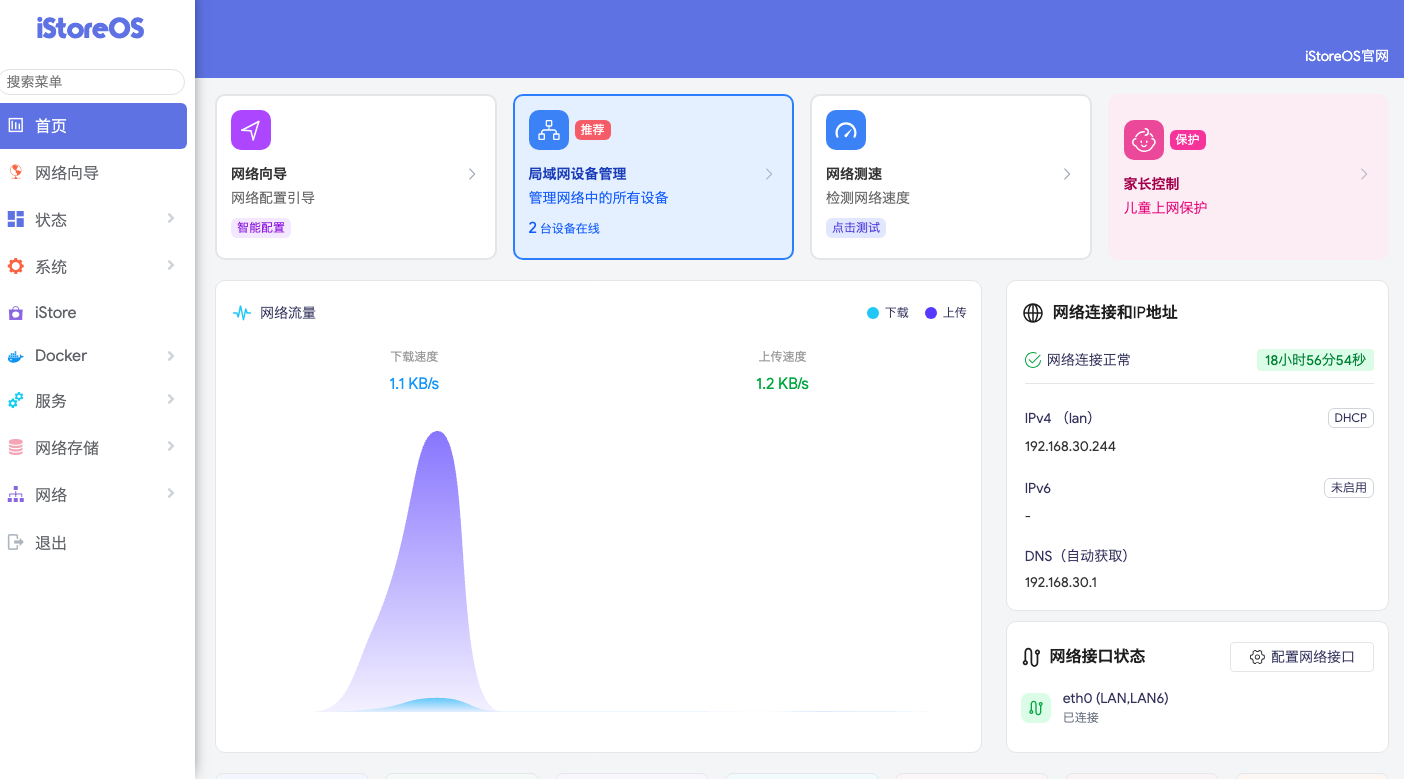The width and height of the screenshot is (1404, 779).
Task: Expand the 状态 sidebar submenu arrow
Action: click(x=171, y=218)
